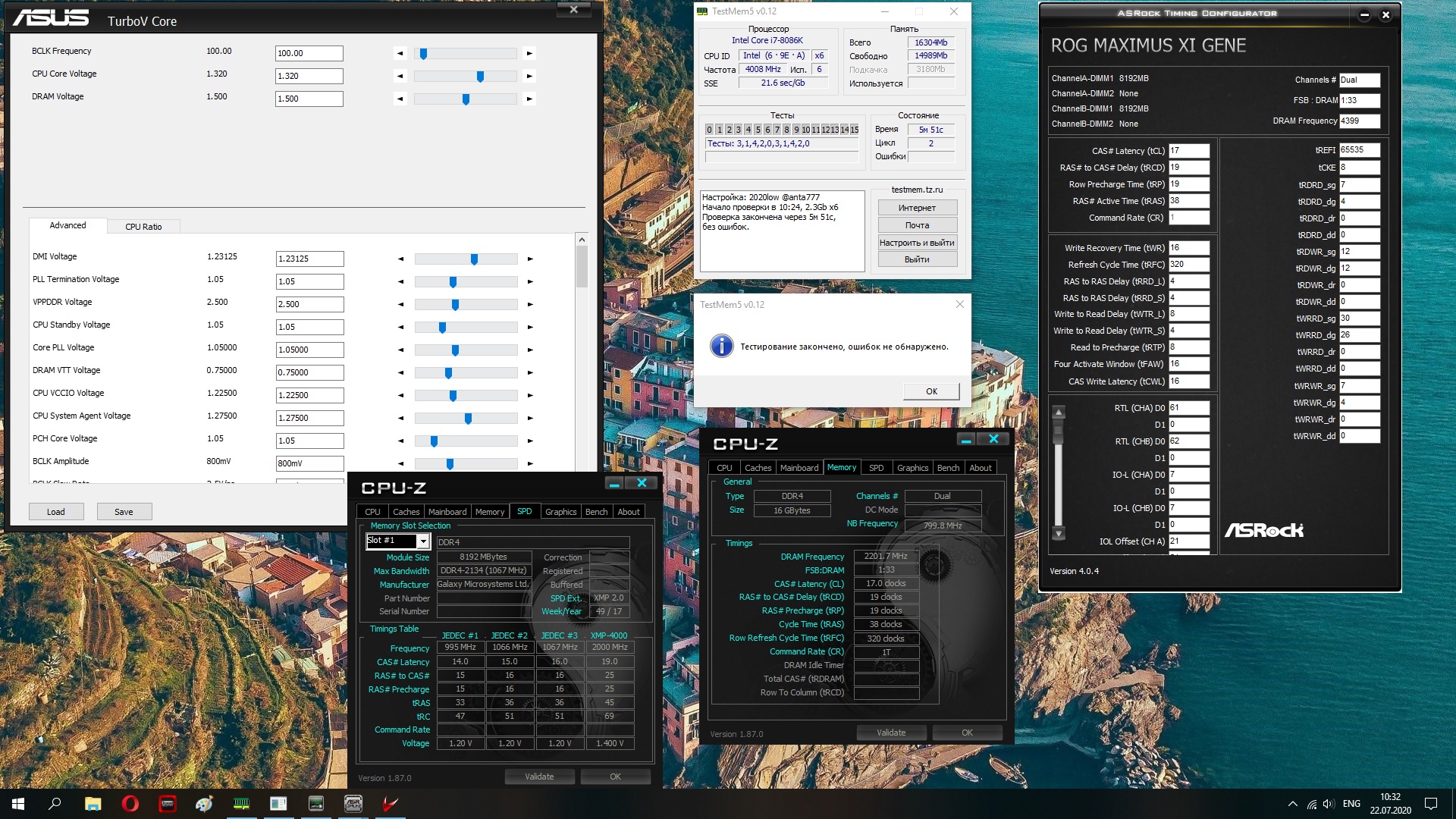Click OK in the TestMem5 completion dialog
Screen dimensions: 1456x819
pos(931,391)
